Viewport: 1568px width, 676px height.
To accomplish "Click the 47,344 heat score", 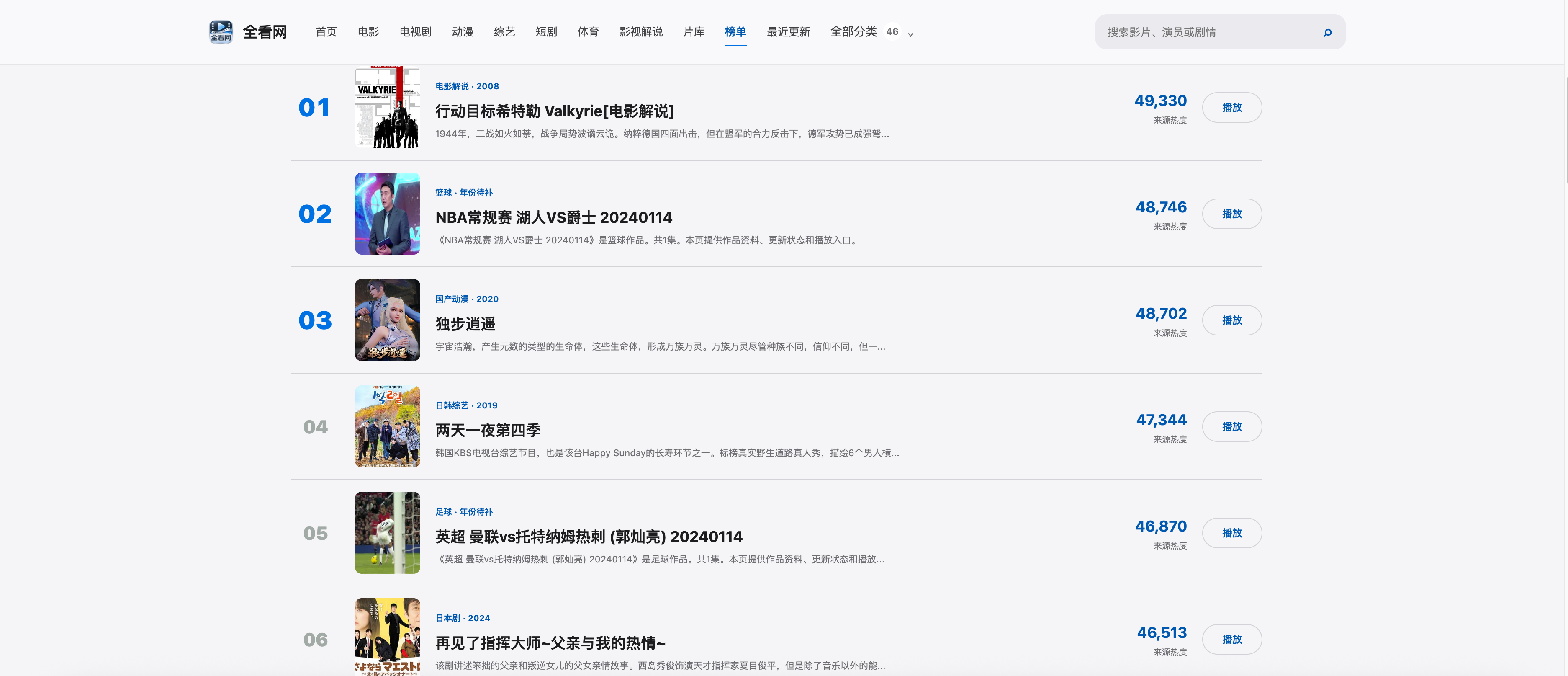I will tap(1162, 420).
